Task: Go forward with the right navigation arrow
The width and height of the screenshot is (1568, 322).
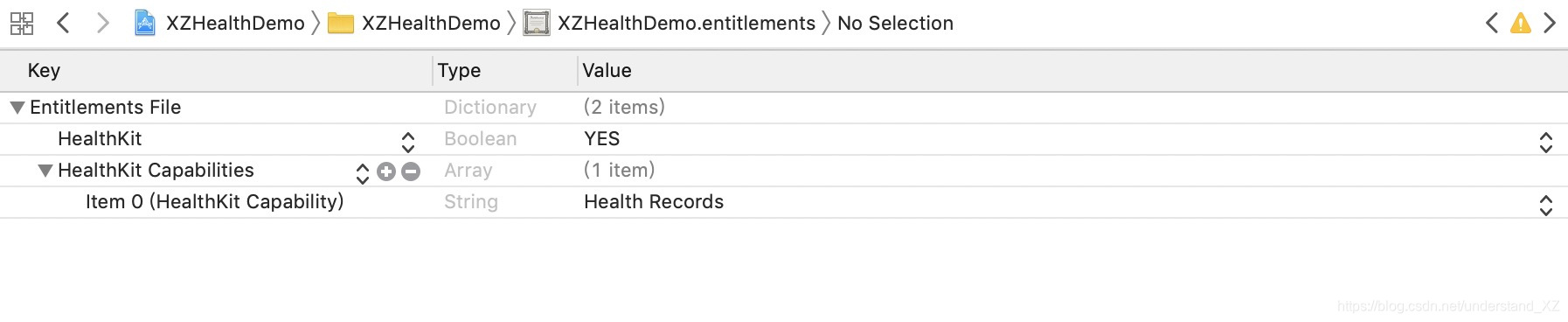Action: tap(103, 23)
